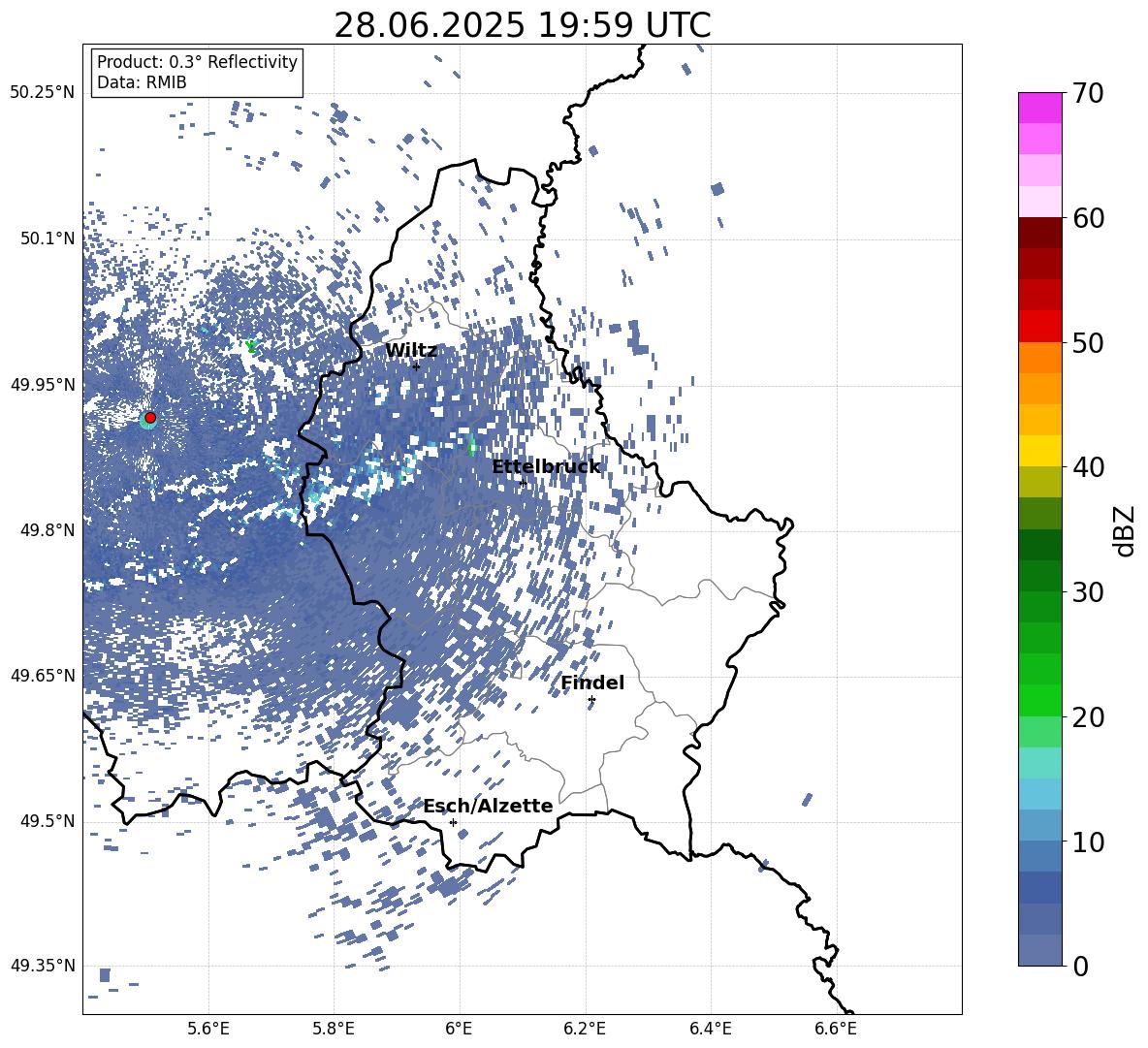Click the magenta top colorbar swatch
The image size is (1148, 1048).
[1040, 109]
